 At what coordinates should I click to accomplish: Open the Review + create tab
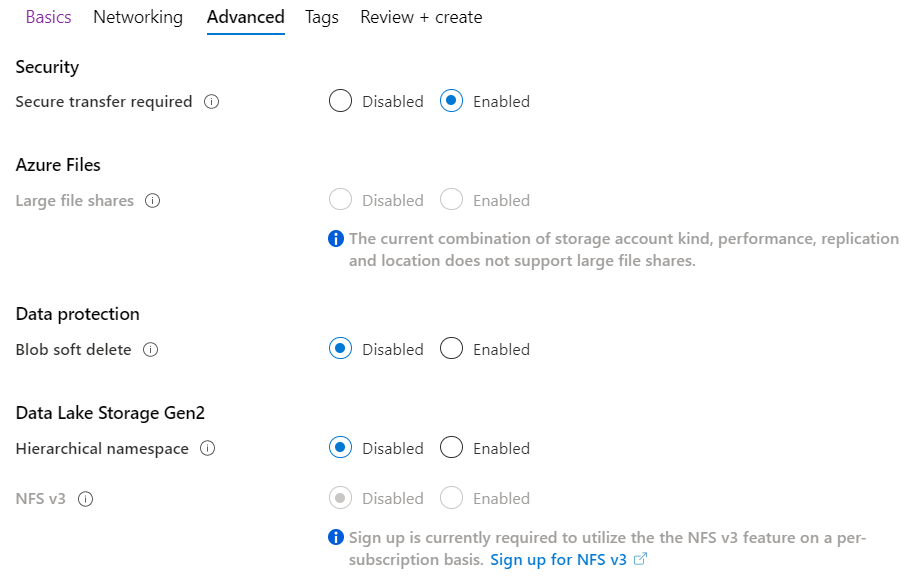tap(421, 17)
